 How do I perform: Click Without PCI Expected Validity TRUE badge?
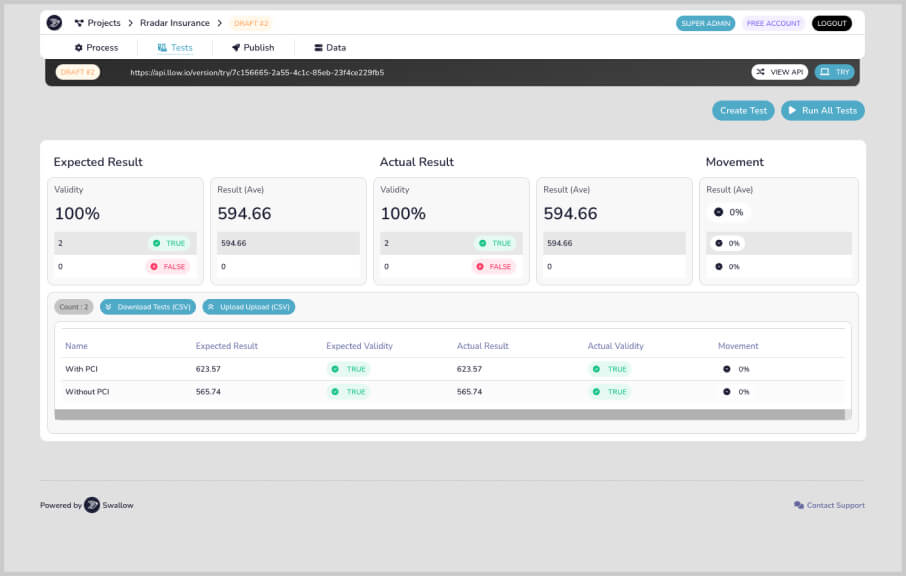click(349, 392)
